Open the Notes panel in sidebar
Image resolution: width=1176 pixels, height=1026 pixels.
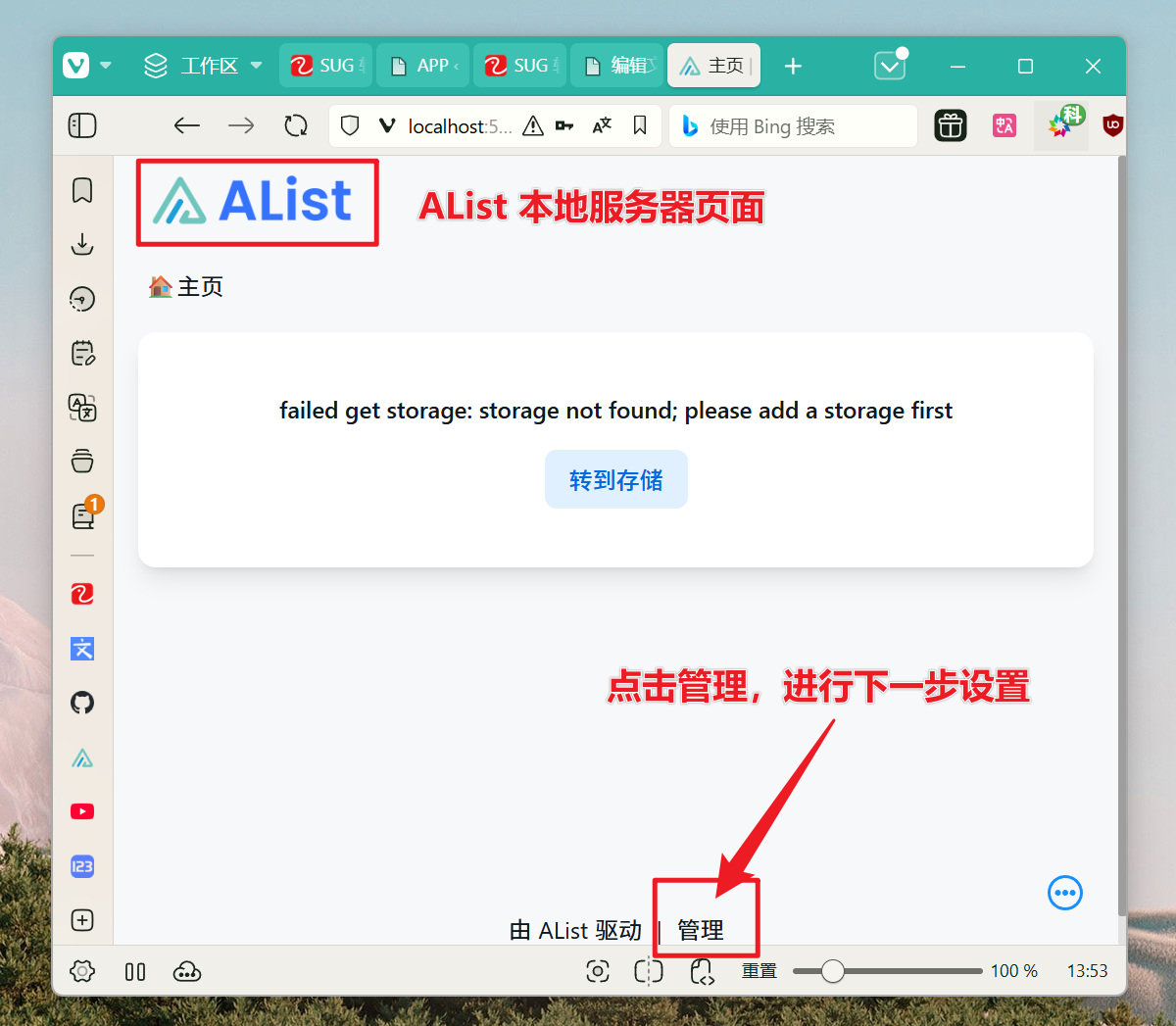click(82, 353)
